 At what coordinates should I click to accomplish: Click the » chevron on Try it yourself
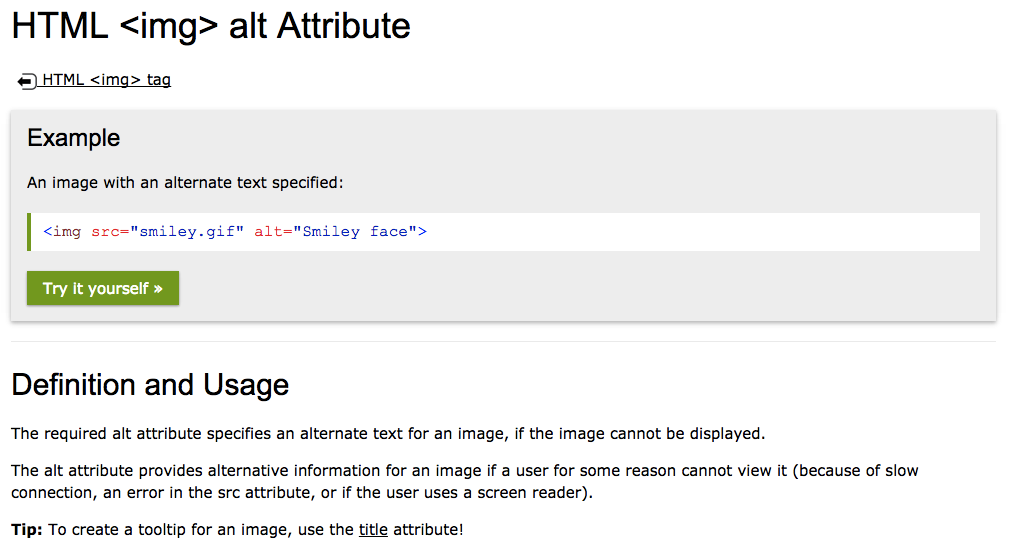point(158,289)
